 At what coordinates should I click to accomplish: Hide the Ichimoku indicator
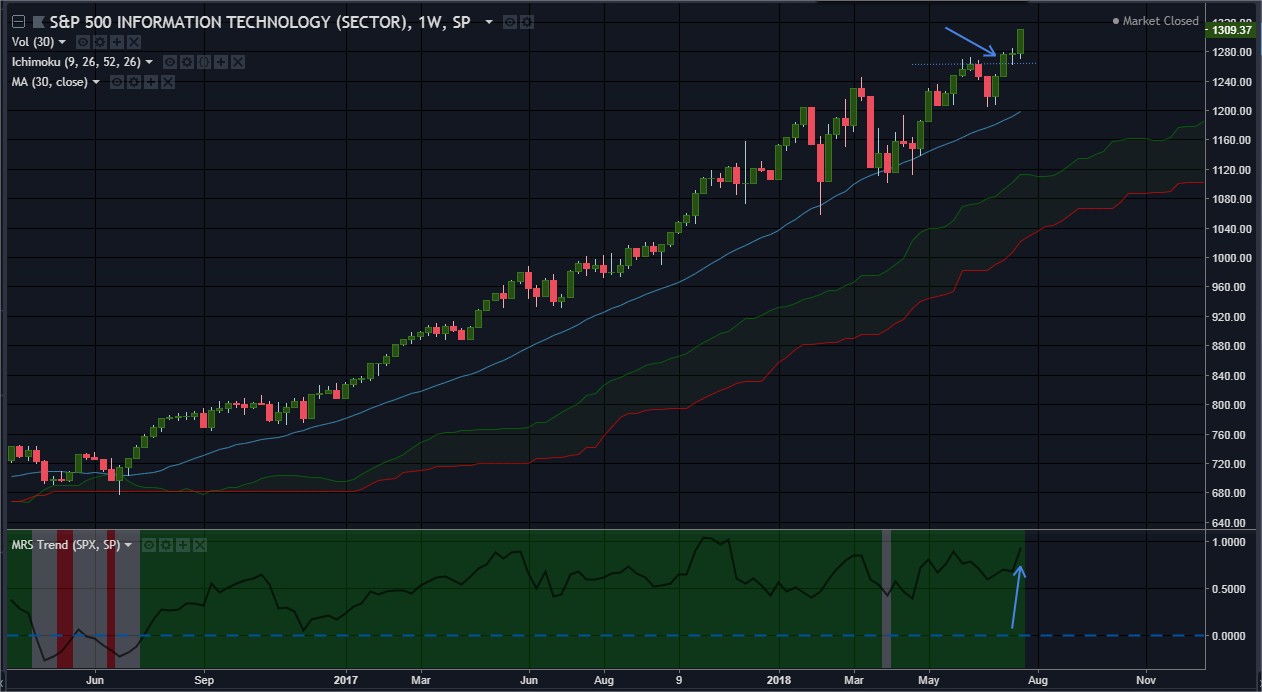point(170,62)
